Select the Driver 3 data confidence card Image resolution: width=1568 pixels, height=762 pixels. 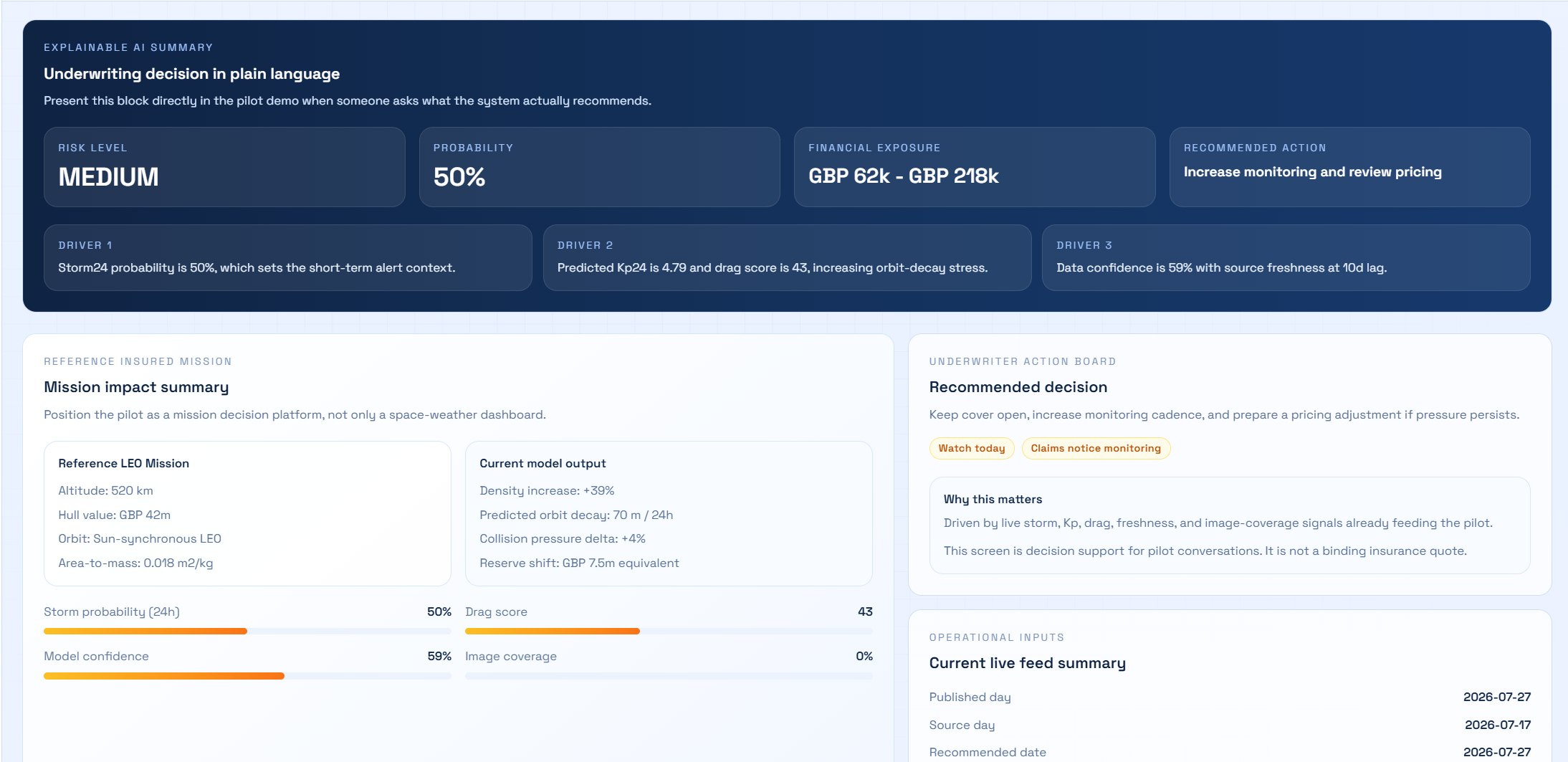pos(1286,257)
